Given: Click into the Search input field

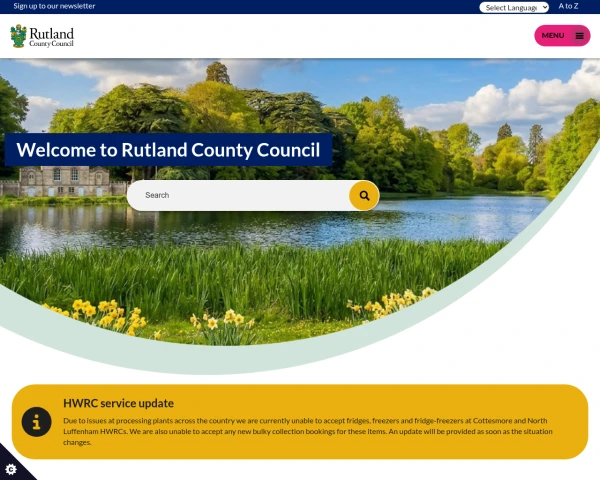Looking at the screenshot, I should click(238, 195).
